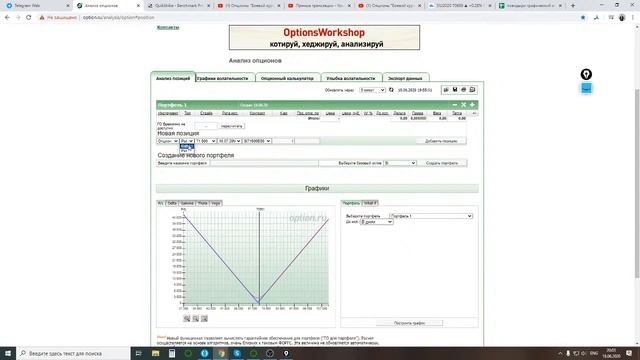Show the Delta chart tab
This screenshot has width=640, height=360.
coord(172,203)
